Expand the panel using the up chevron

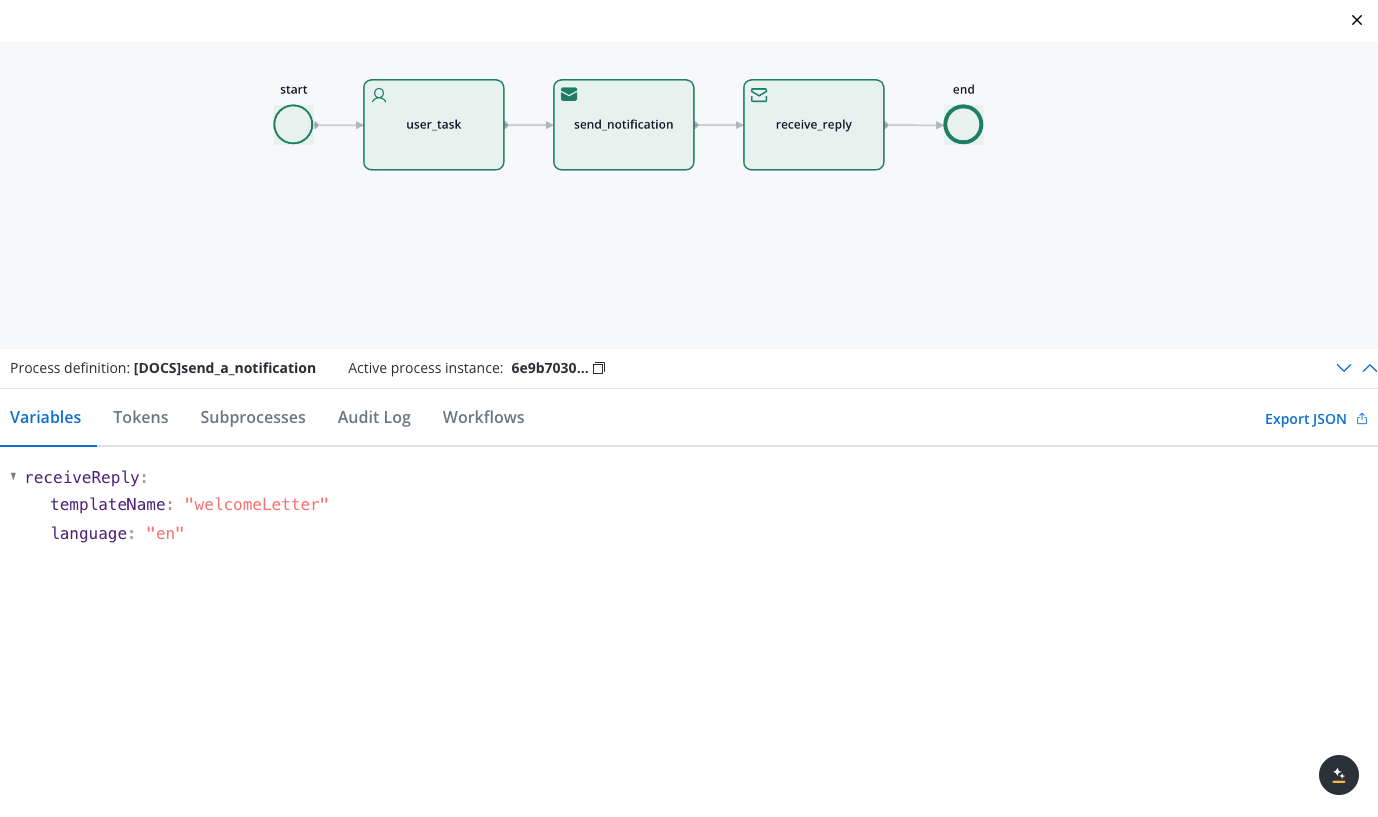1369,368
